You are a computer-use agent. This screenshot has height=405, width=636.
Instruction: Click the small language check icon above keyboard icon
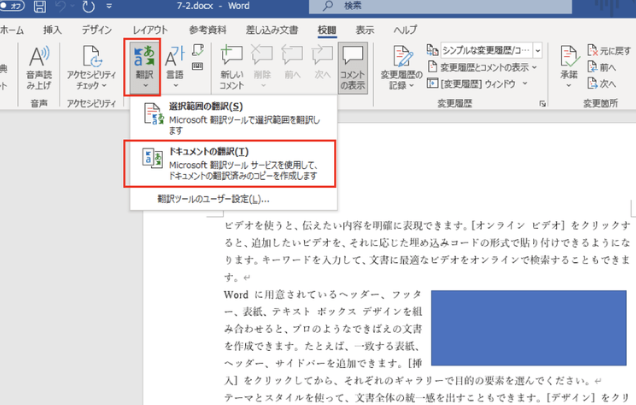point(198,50)
